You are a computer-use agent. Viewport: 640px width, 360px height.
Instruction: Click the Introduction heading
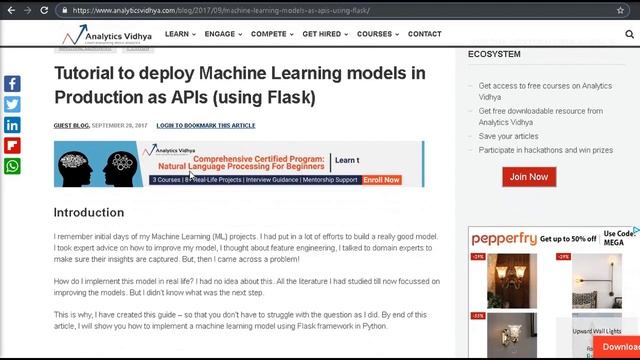click(89, 213)
